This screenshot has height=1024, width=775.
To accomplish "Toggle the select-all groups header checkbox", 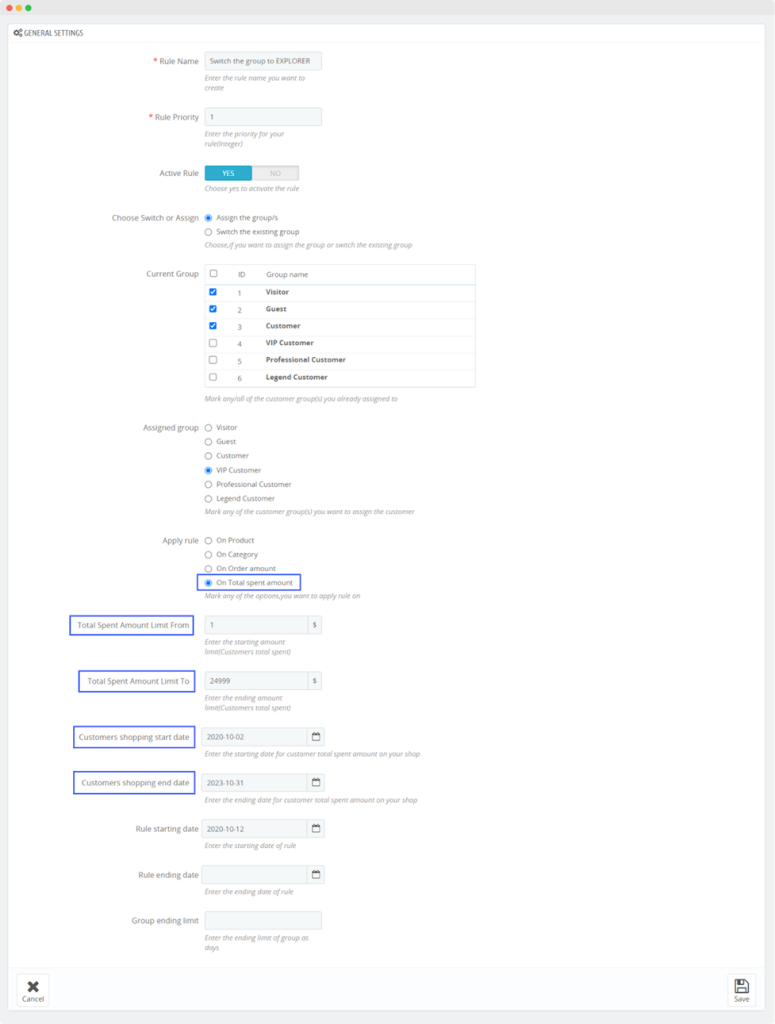I will point(213,273).
